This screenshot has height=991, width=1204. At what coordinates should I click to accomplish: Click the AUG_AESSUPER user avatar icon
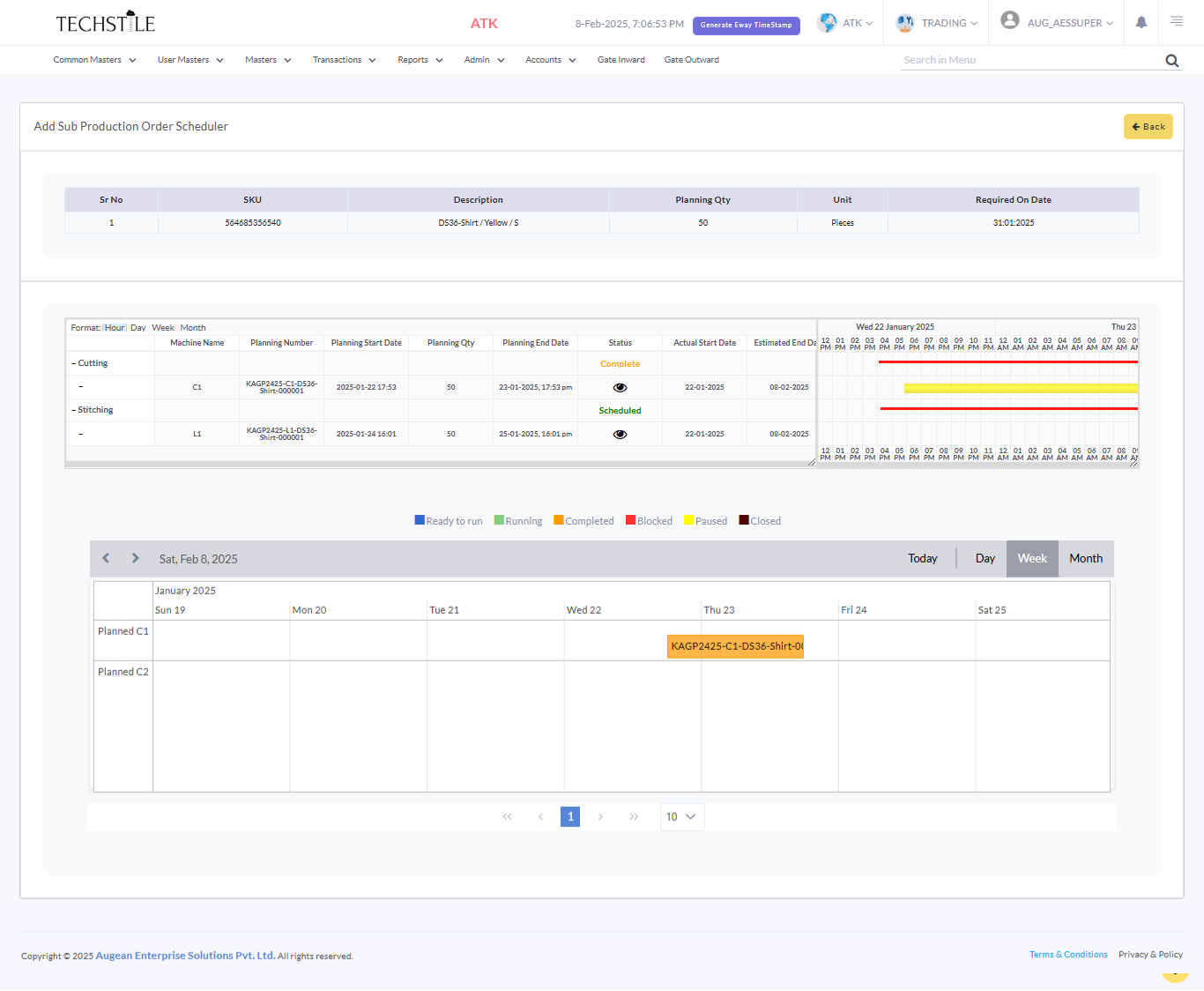(x=1010, y=21)
